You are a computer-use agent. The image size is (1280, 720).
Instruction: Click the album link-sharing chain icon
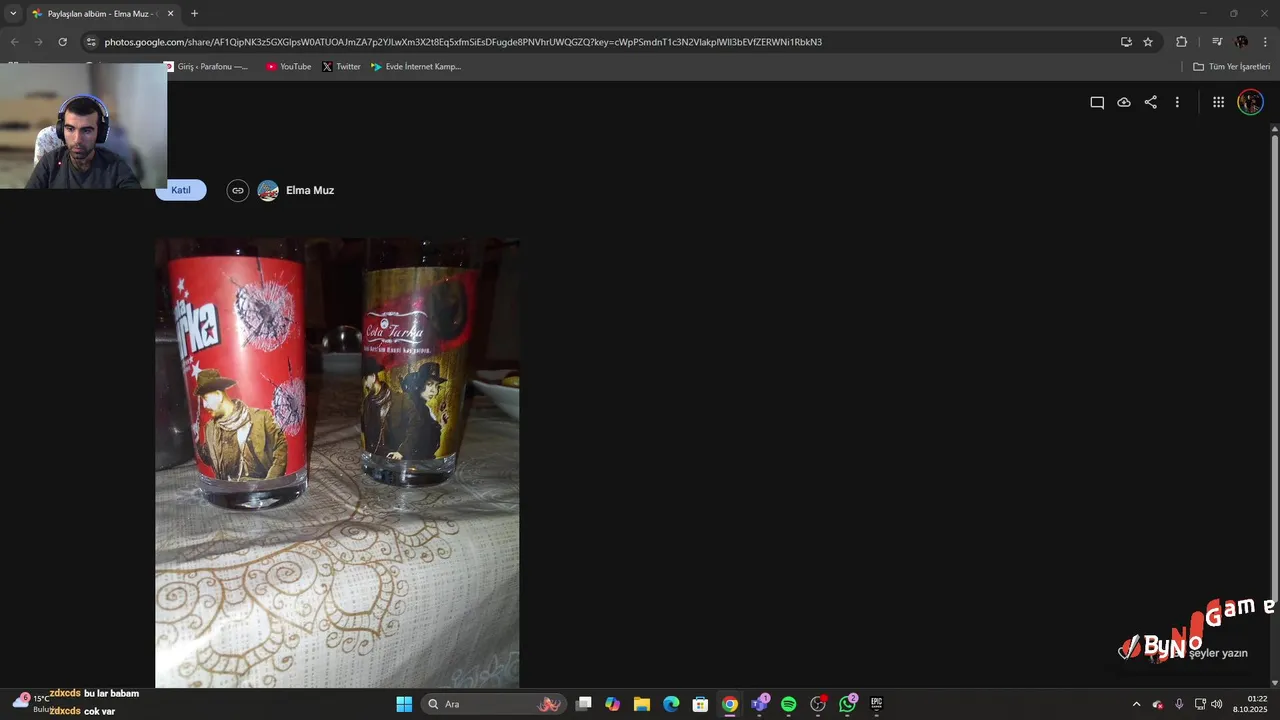pyautogui.click(x=237, y=190)
